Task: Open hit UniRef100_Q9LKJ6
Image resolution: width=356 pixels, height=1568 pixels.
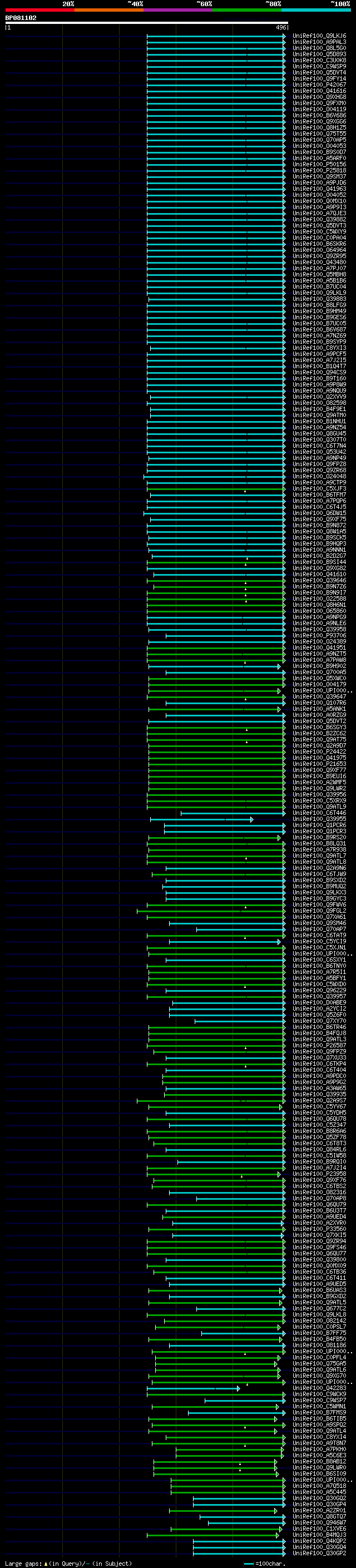Action: (319, 36)
